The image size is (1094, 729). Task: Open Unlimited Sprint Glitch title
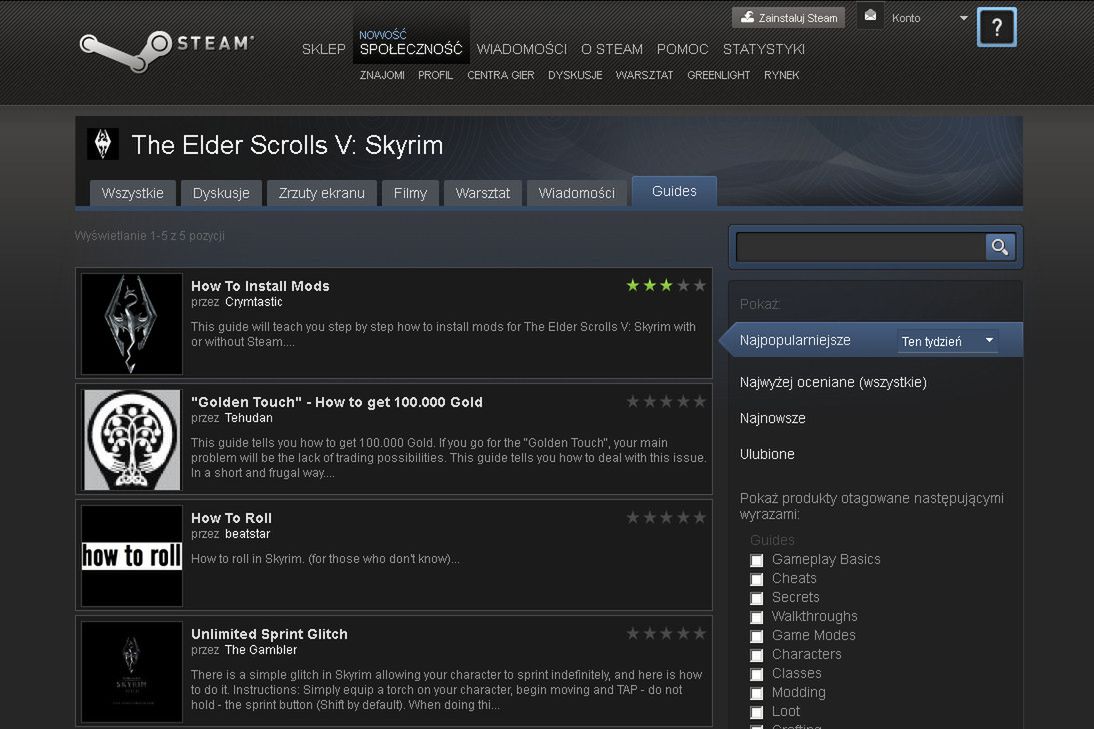269,634
